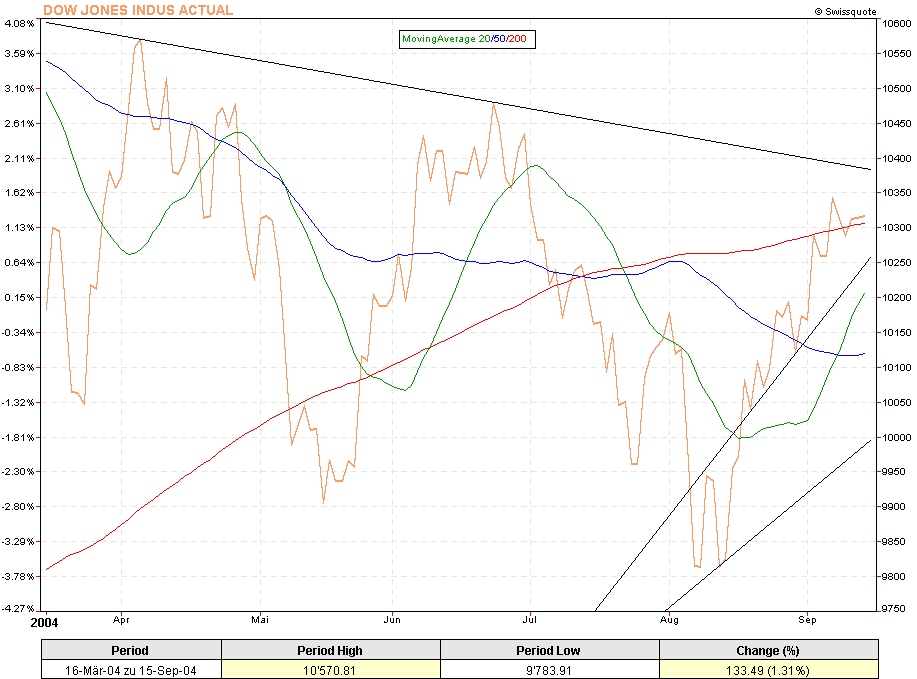Click the 10000 right axis value

[897, 437]
